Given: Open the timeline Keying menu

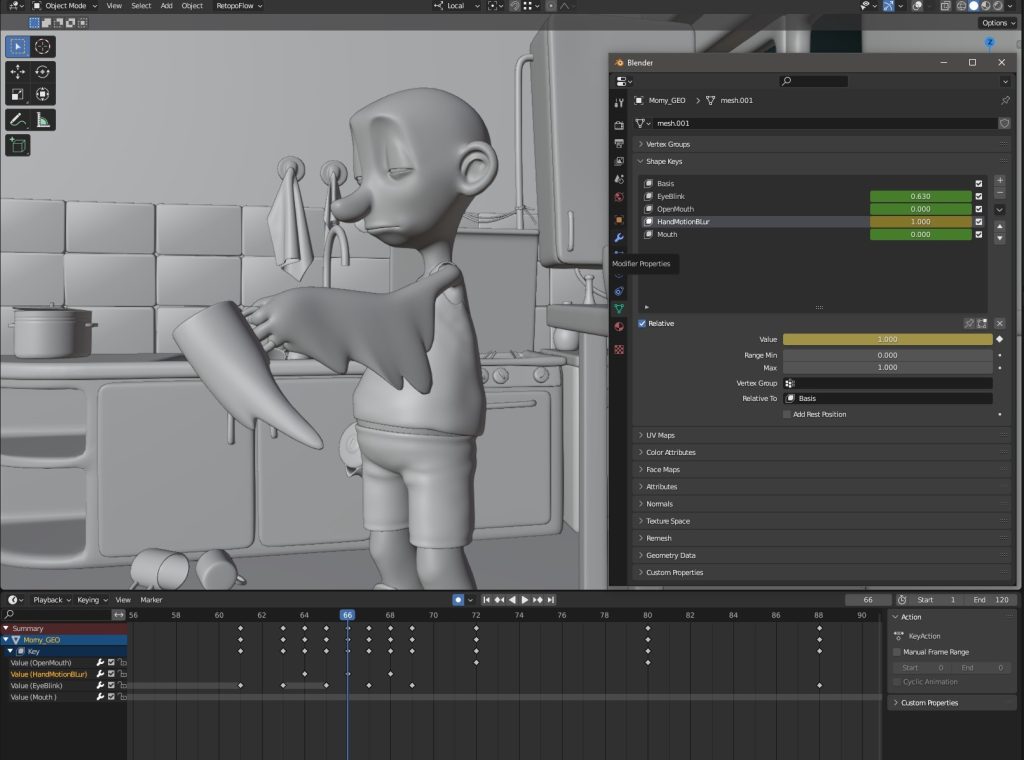Looking at the screenshot, I should point(92,599).
